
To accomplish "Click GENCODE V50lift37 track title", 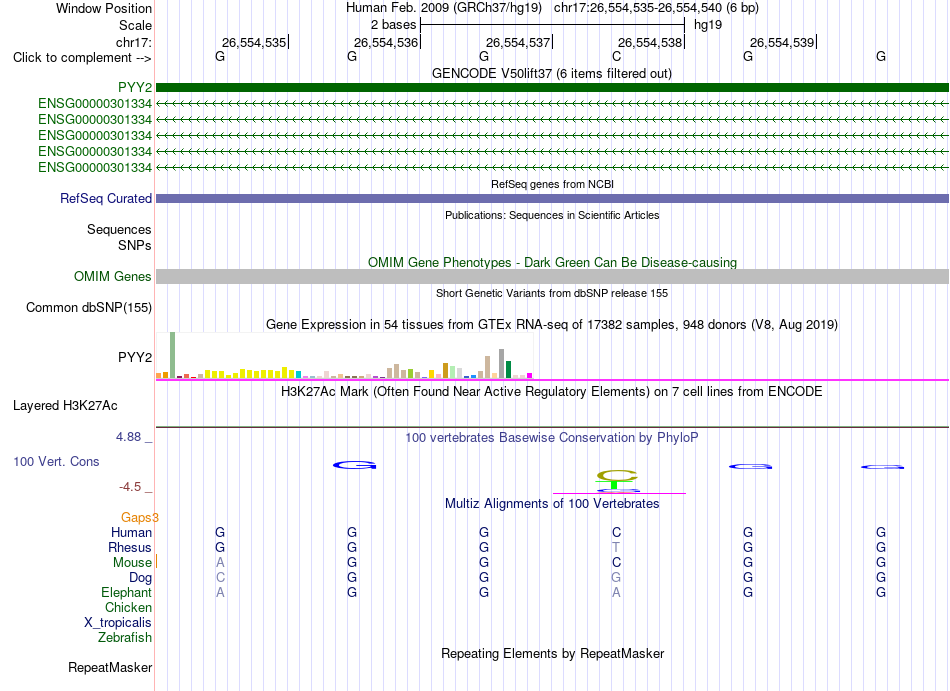I will 552,74.
